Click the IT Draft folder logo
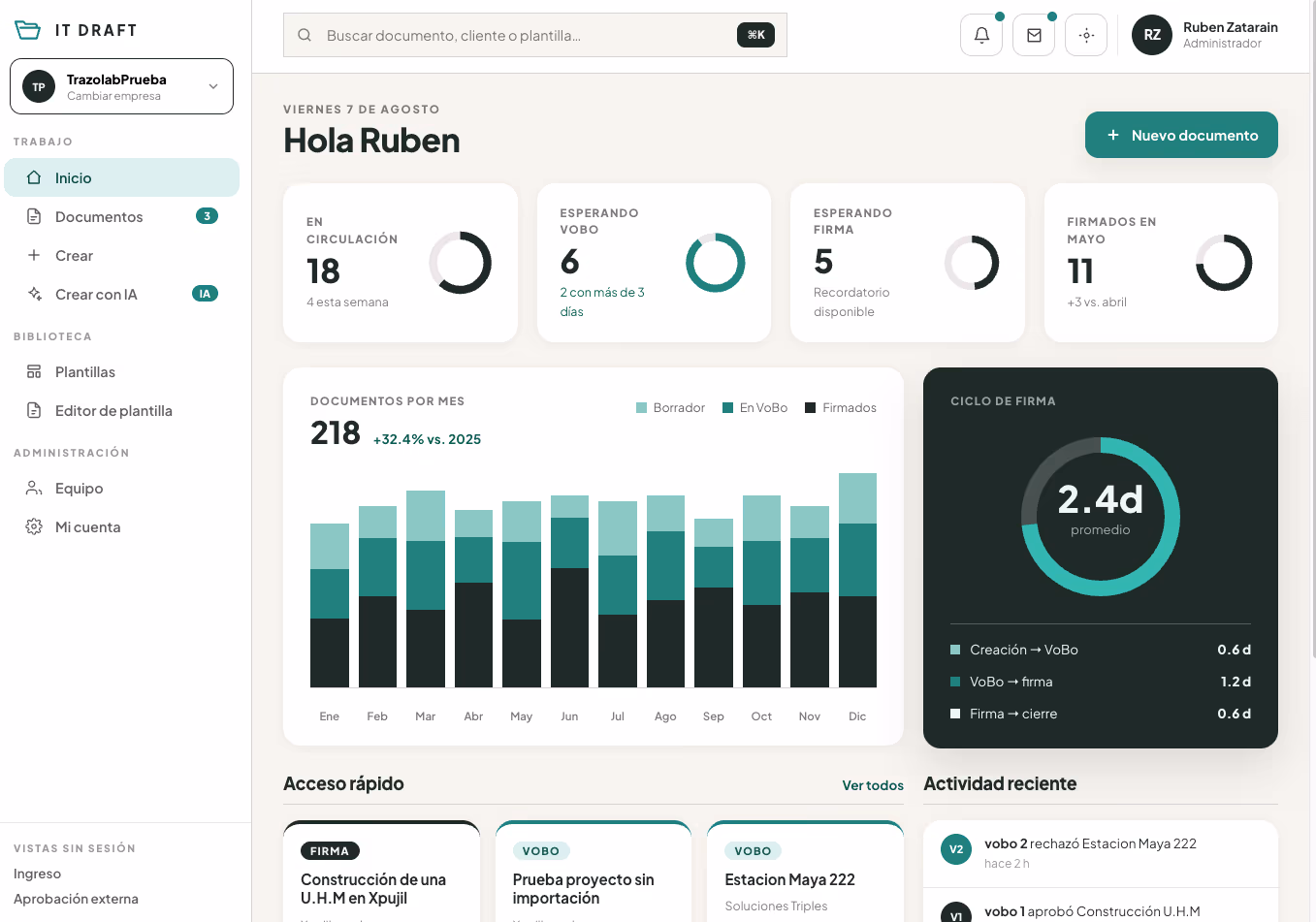 (28, 30)
